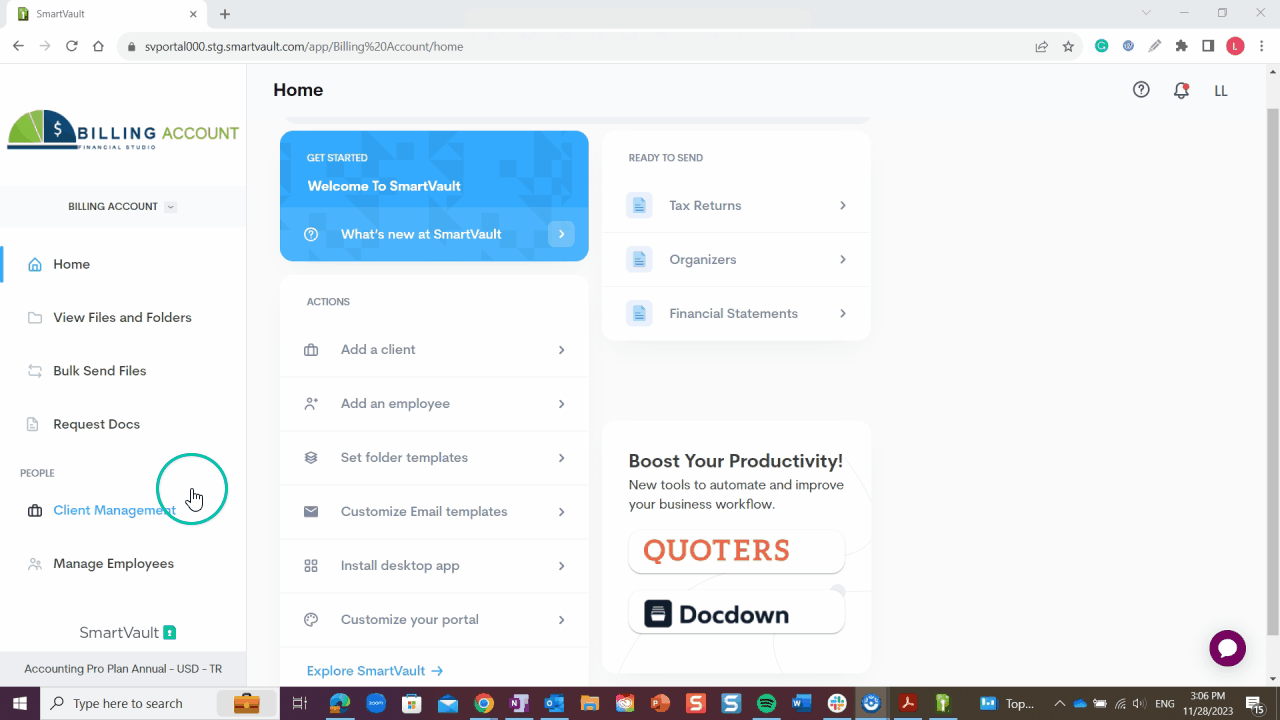Click the Client Management briefcase icon

[35, 511]
